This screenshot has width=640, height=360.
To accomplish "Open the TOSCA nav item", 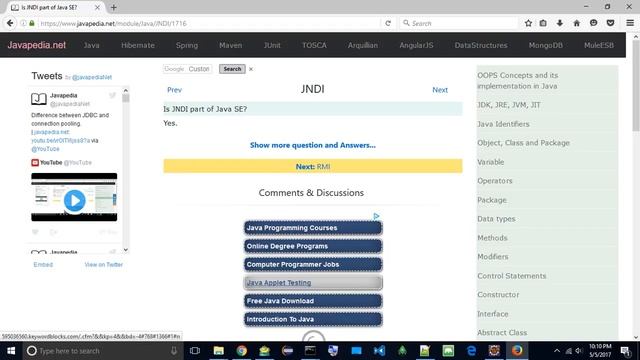I will click(314, 45).
